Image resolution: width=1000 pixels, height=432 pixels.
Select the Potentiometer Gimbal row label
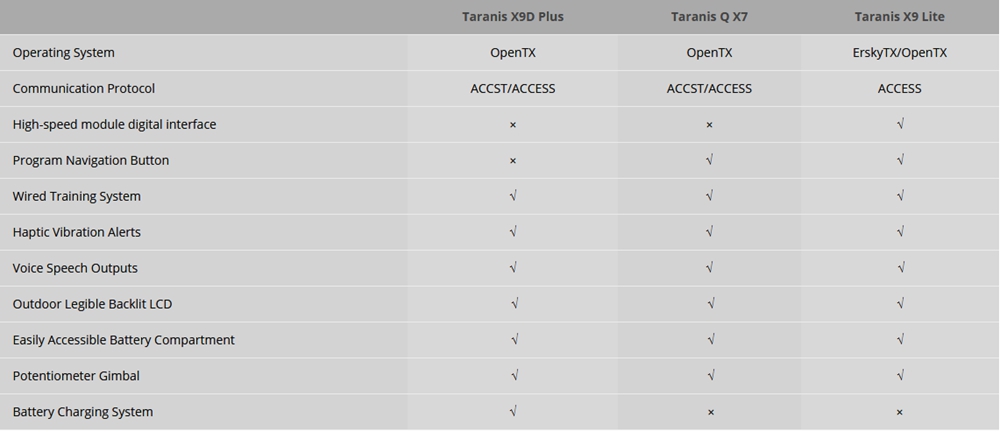pos(76,376)
